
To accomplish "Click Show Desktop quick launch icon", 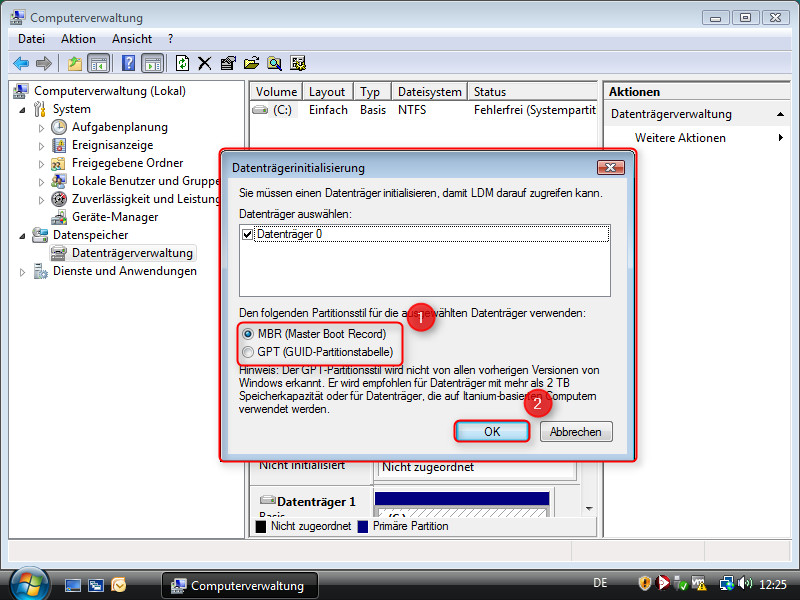I will click(x=72, y=585).
